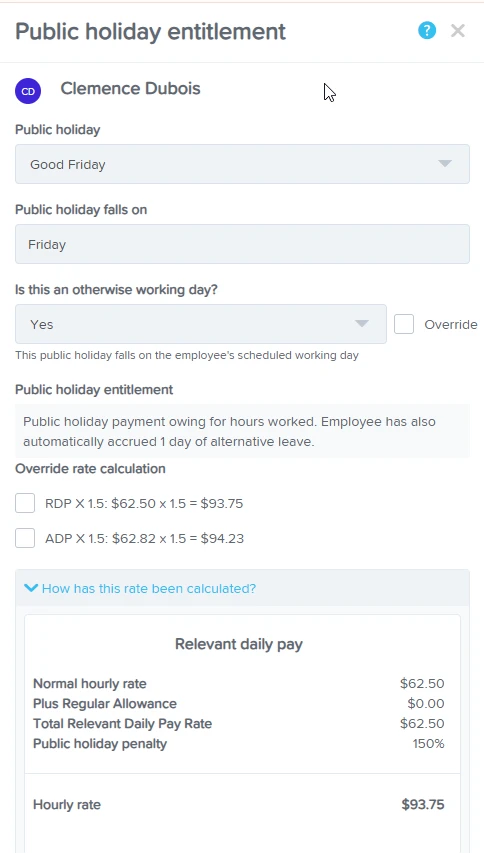Open the Good Friday public holiday dropdown
The width and height of the screenshot is (484, 853).
[x=242, y=164]
